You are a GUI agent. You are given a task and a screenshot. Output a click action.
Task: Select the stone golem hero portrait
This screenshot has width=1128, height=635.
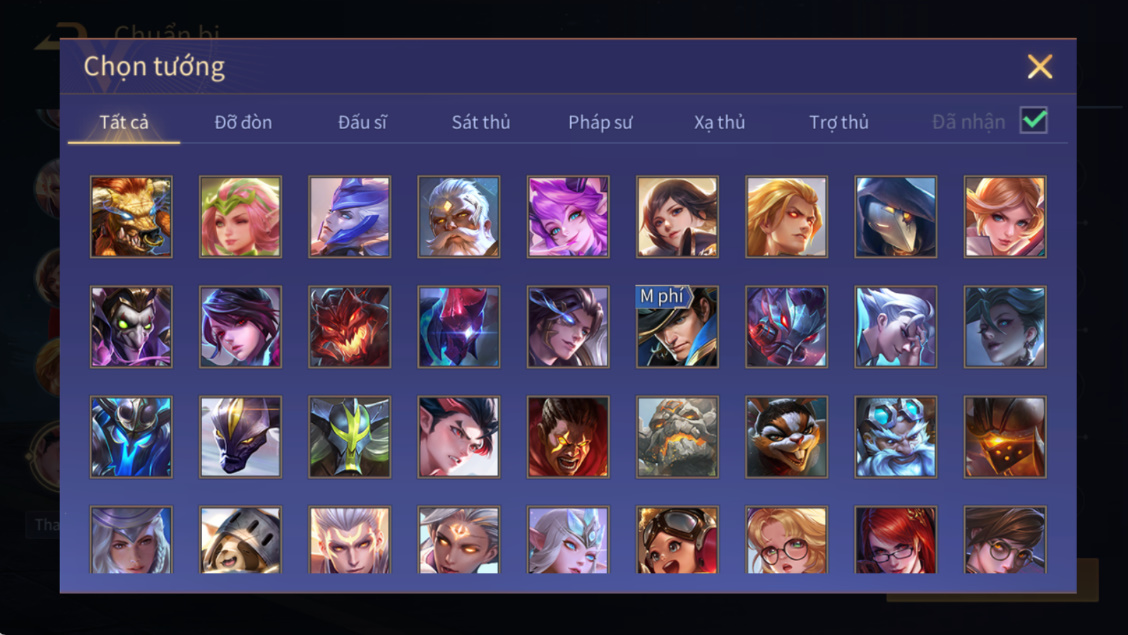(677, 437)
